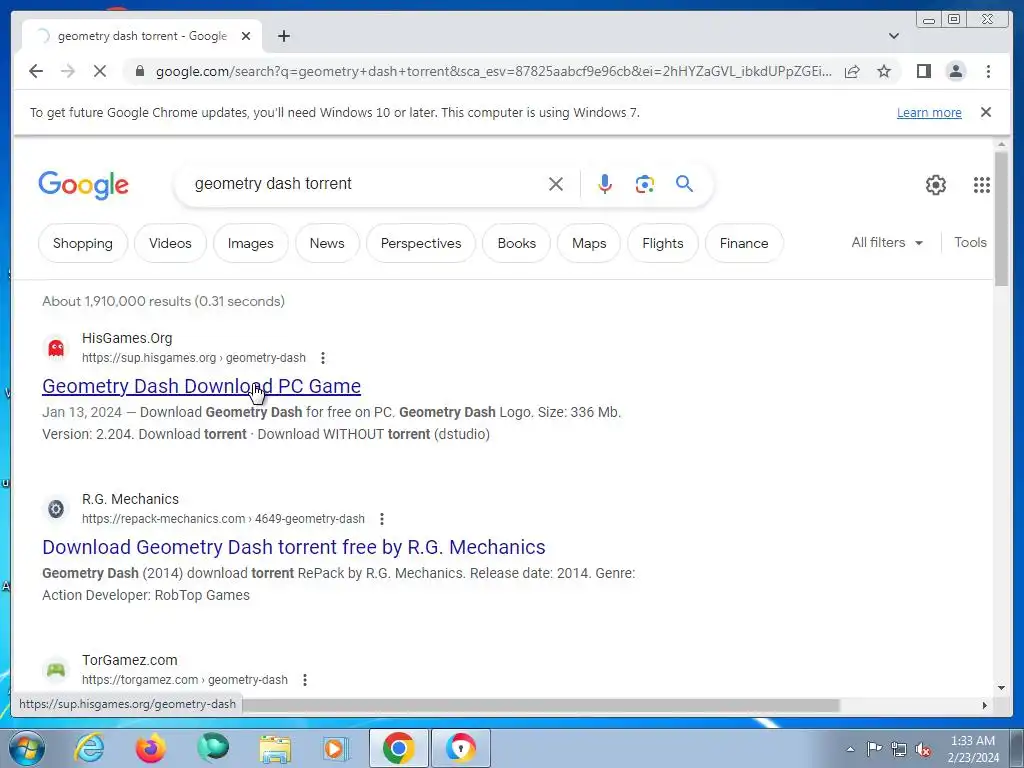1024x768 pixels.
Task: Open Google quick settings gear
Action: pyautogui.click(x=936, y=185)
